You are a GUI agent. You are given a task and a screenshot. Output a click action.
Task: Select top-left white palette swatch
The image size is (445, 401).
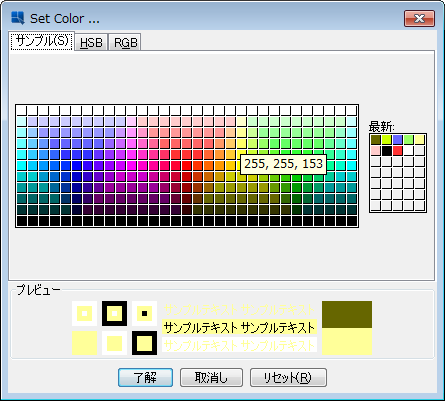tap(22, 110)
